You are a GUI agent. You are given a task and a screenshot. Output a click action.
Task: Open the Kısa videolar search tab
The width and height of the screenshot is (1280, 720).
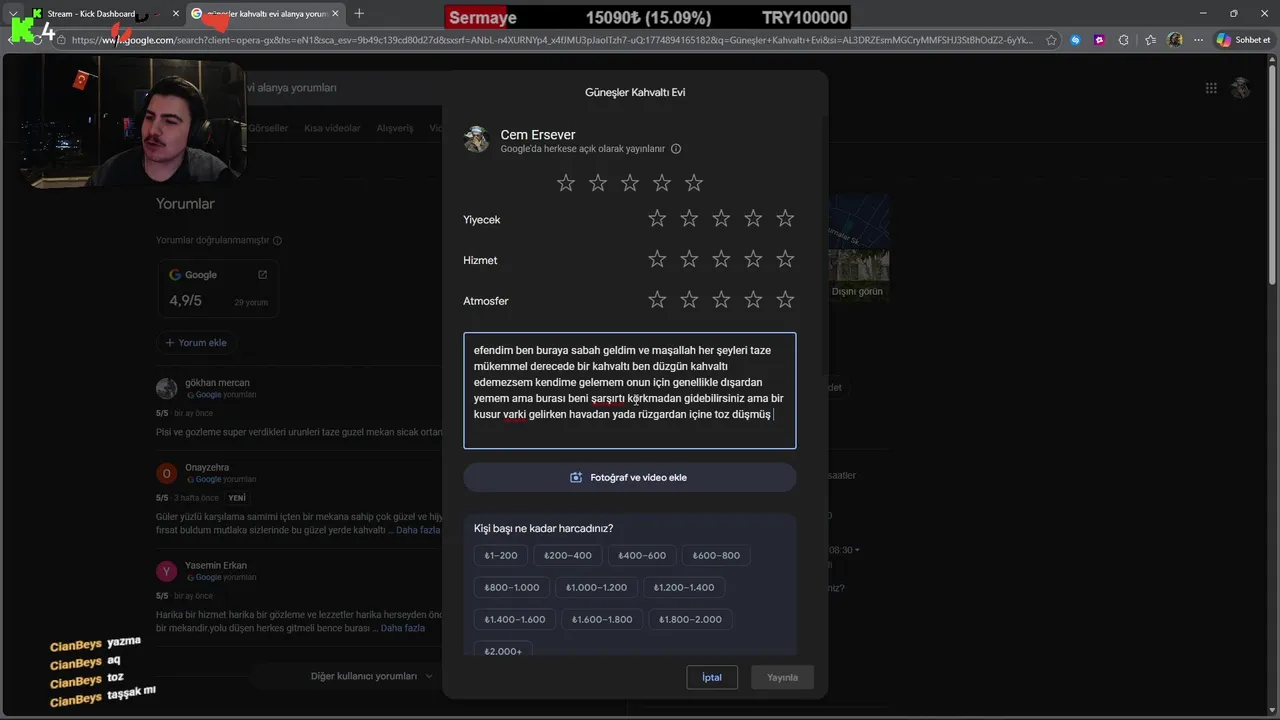(x=332, y=128)
